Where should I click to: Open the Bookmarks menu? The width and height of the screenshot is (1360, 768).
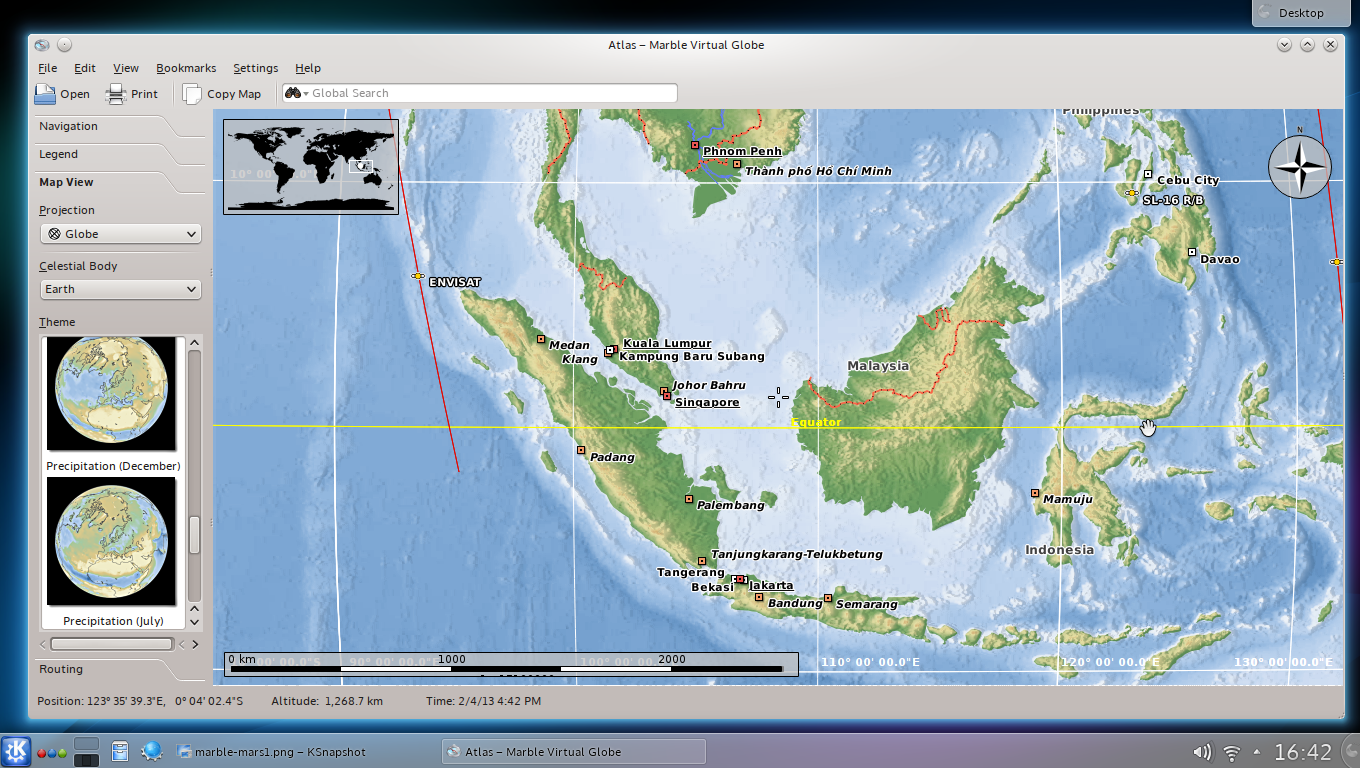(x=186, y=68)
